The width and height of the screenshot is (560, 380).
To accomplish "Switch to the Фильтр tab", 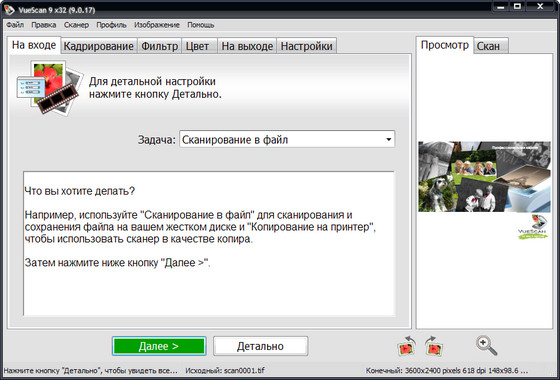I will [x=160, y=46].
